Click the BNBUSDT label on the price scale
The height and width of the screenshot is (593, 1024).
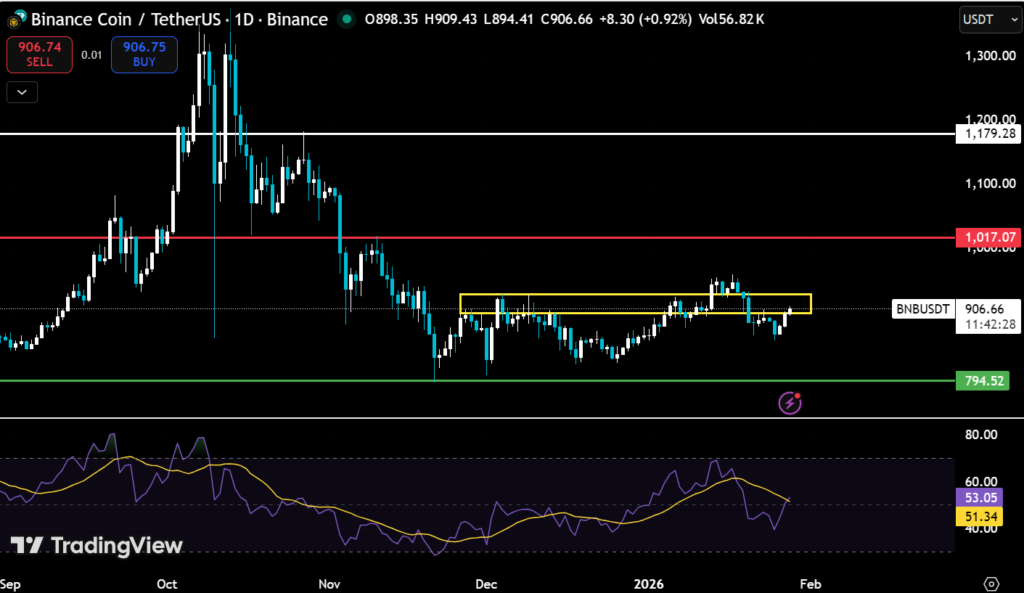click(922, 308)
